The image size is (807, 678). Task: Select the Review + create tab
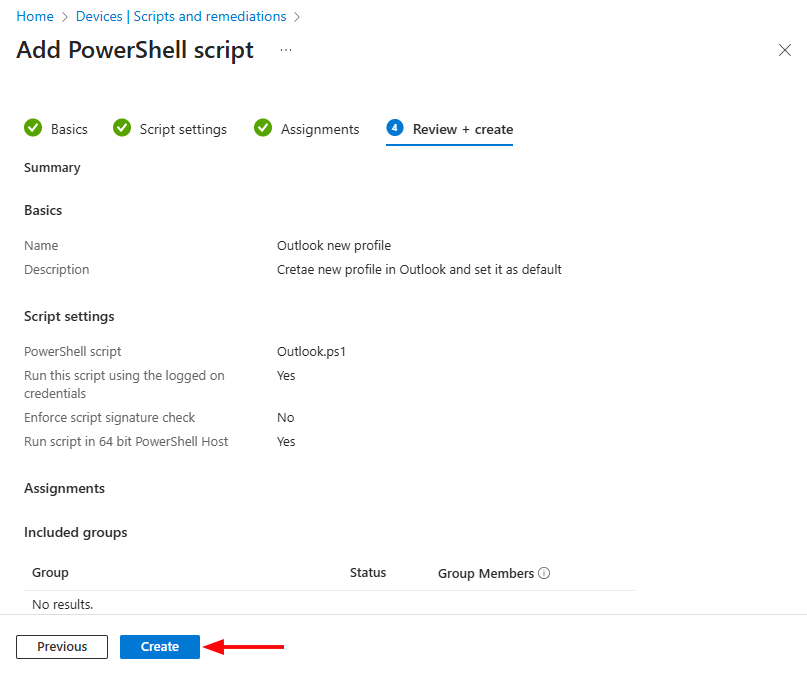point(462,129)
